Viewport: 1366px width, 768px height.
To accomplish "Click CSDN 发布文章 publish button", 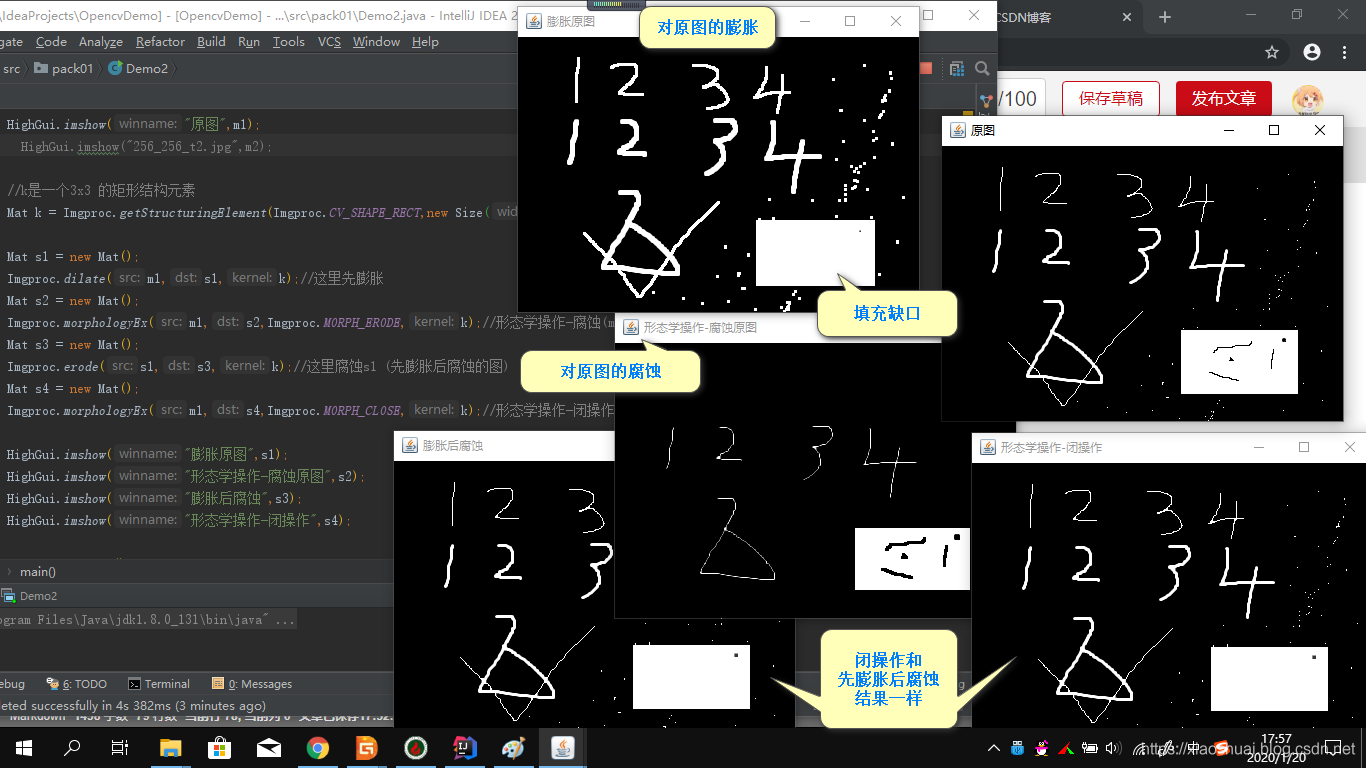I will click(x=1224, y=99).
